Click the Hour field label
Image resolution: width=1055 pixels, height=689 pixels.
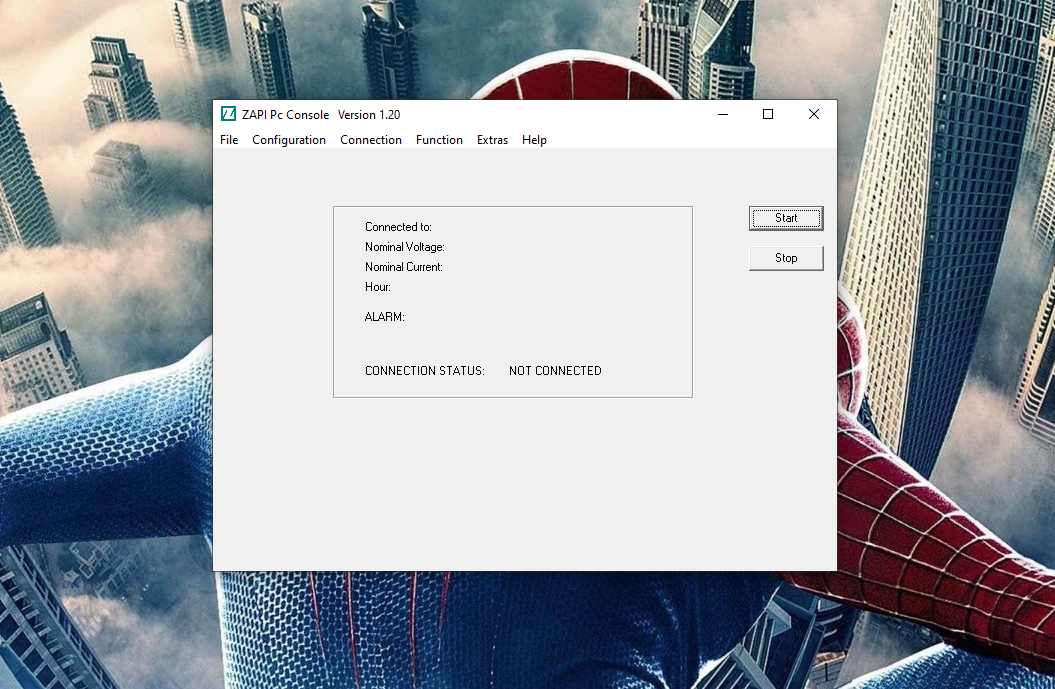pyautogui.click(x=377, y=287)
